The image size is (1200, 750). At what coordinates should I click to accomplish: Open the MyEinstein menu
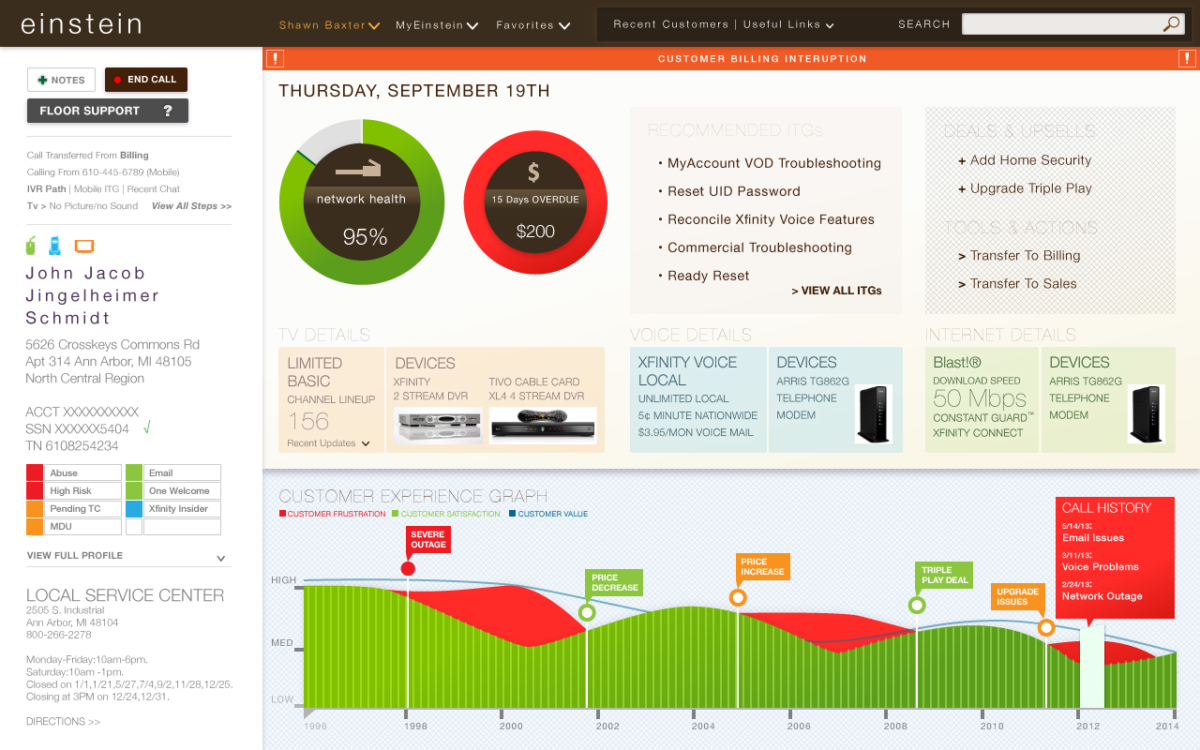coord(436,25)
